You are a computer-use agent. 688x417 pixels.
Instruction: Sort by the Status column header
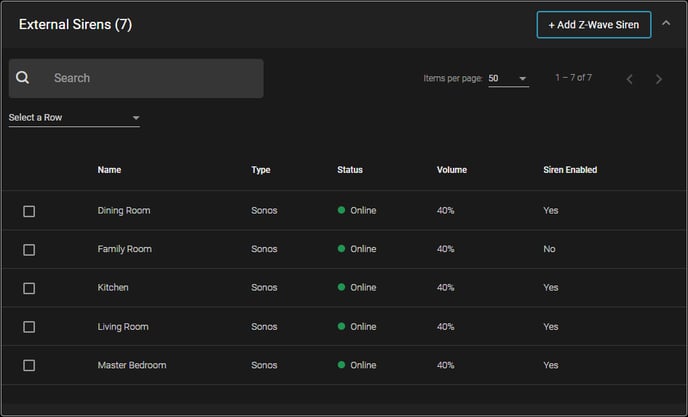[x=350, y=170]
